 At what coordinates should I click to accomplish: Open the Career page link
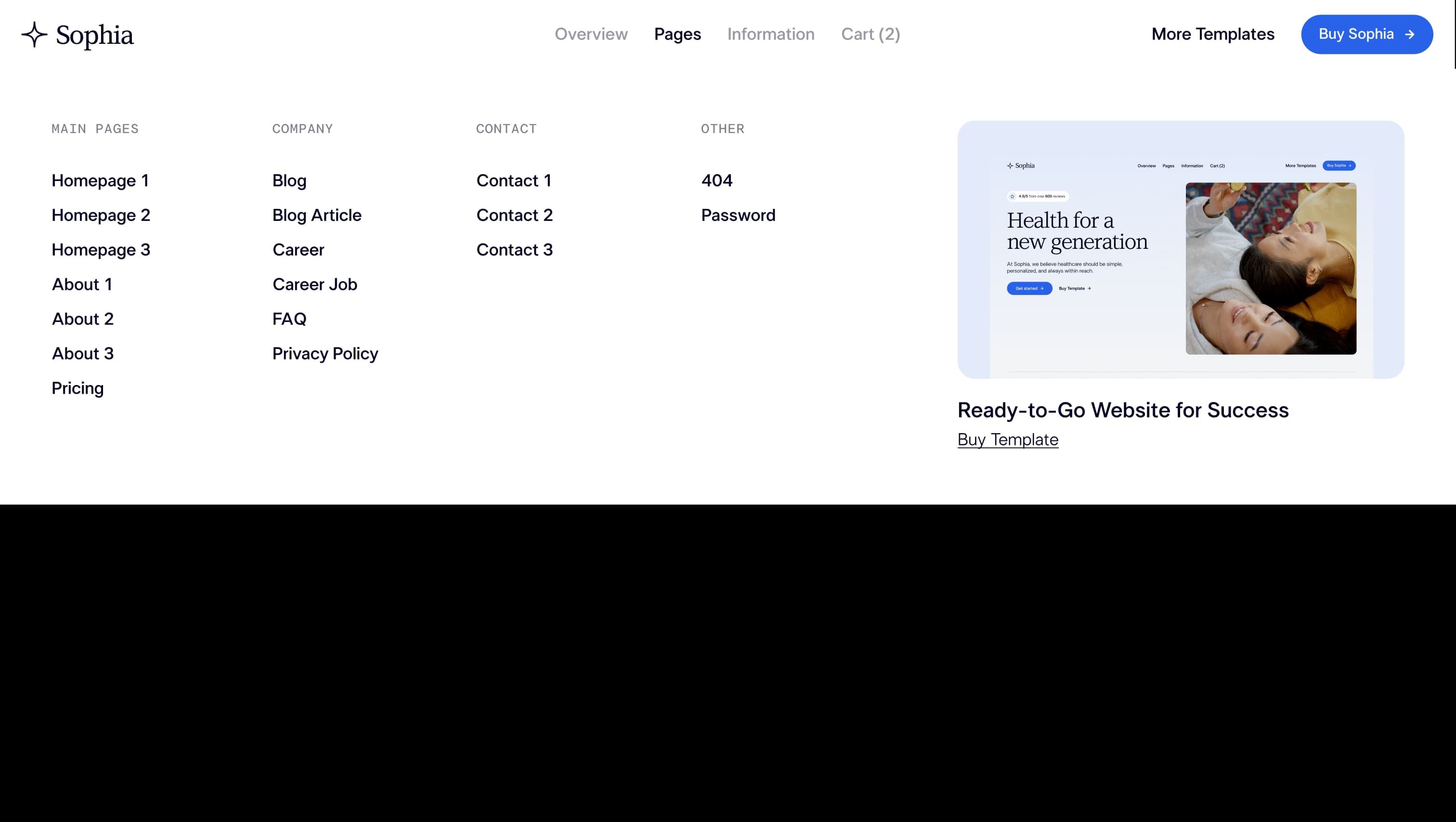click(x=299, y=250)
